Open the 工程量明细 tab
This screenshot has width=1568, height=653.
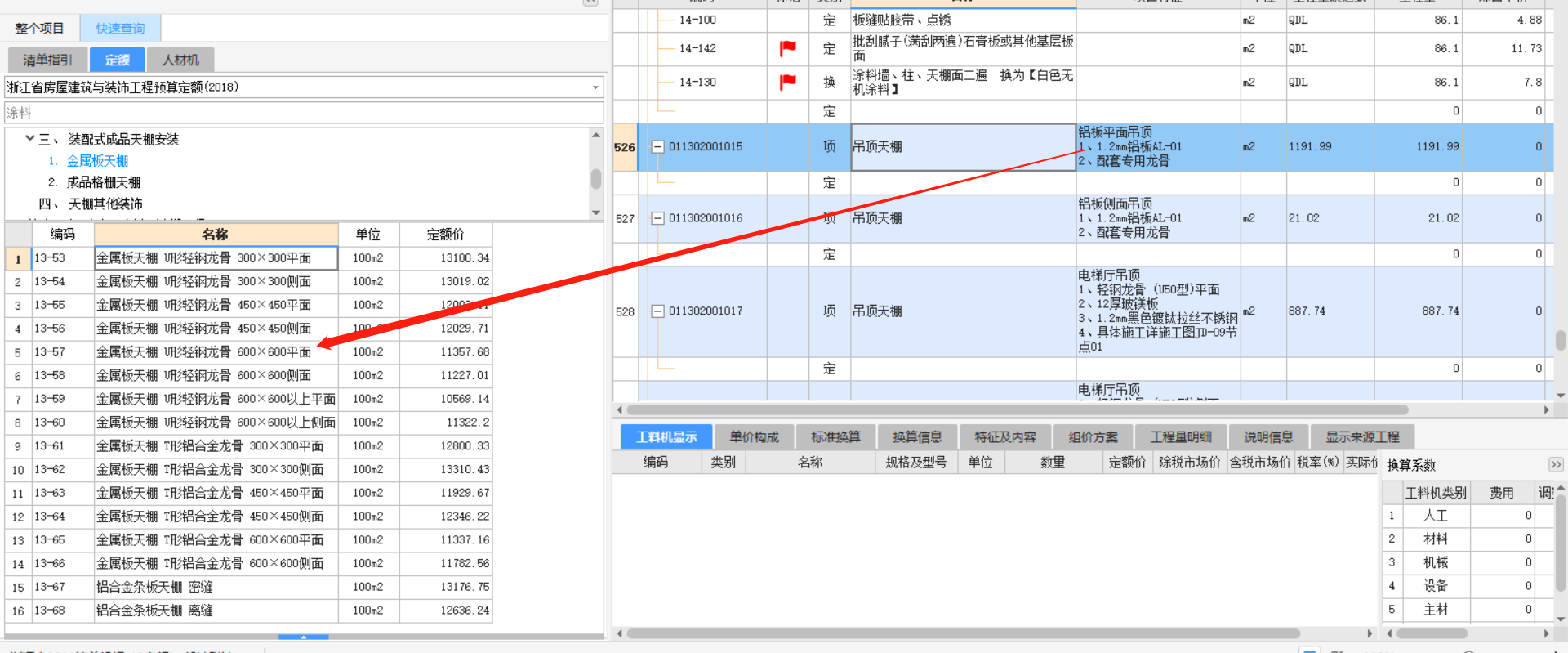[x=1181, y=437]
